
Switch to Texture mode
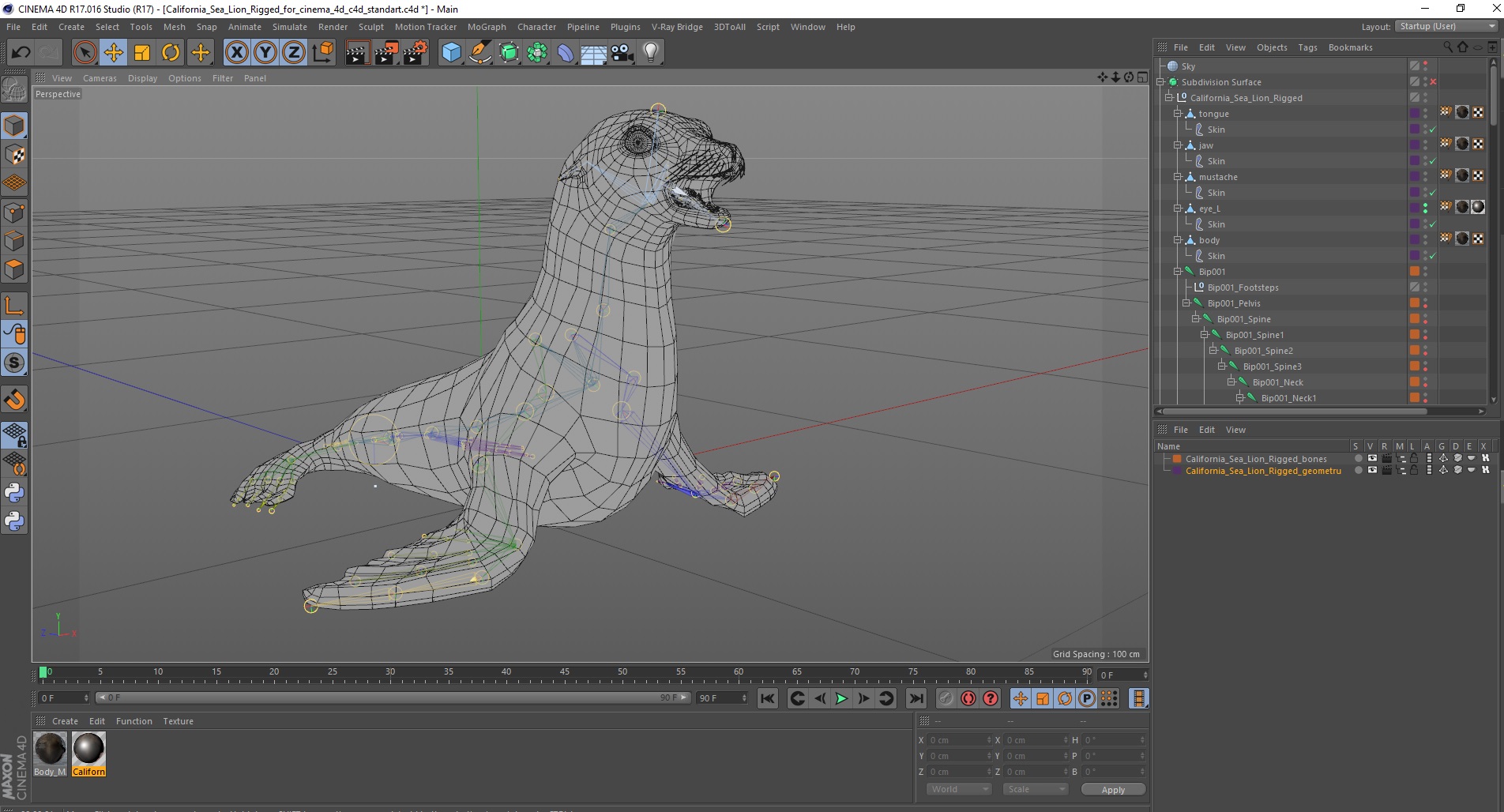coord(14,155)
